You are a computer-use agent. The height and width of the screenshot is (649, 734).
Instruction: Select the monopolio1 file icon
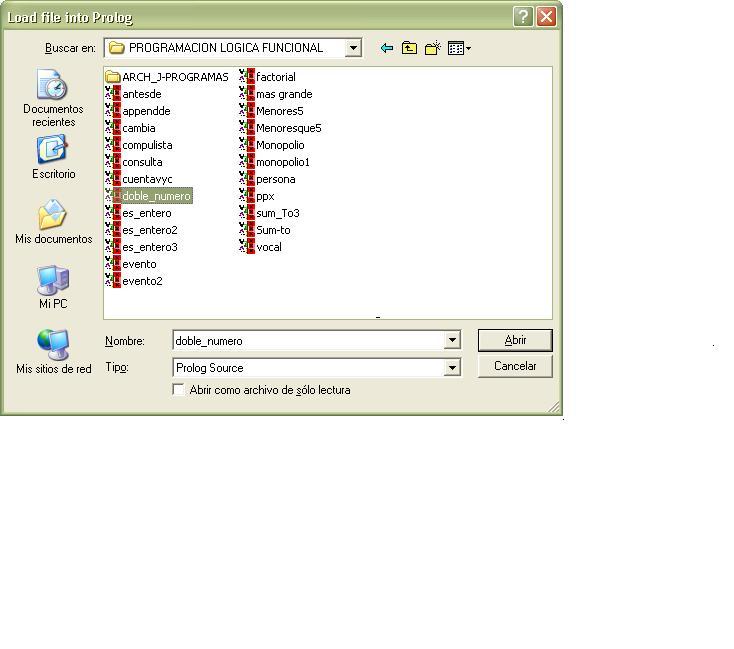247,162
